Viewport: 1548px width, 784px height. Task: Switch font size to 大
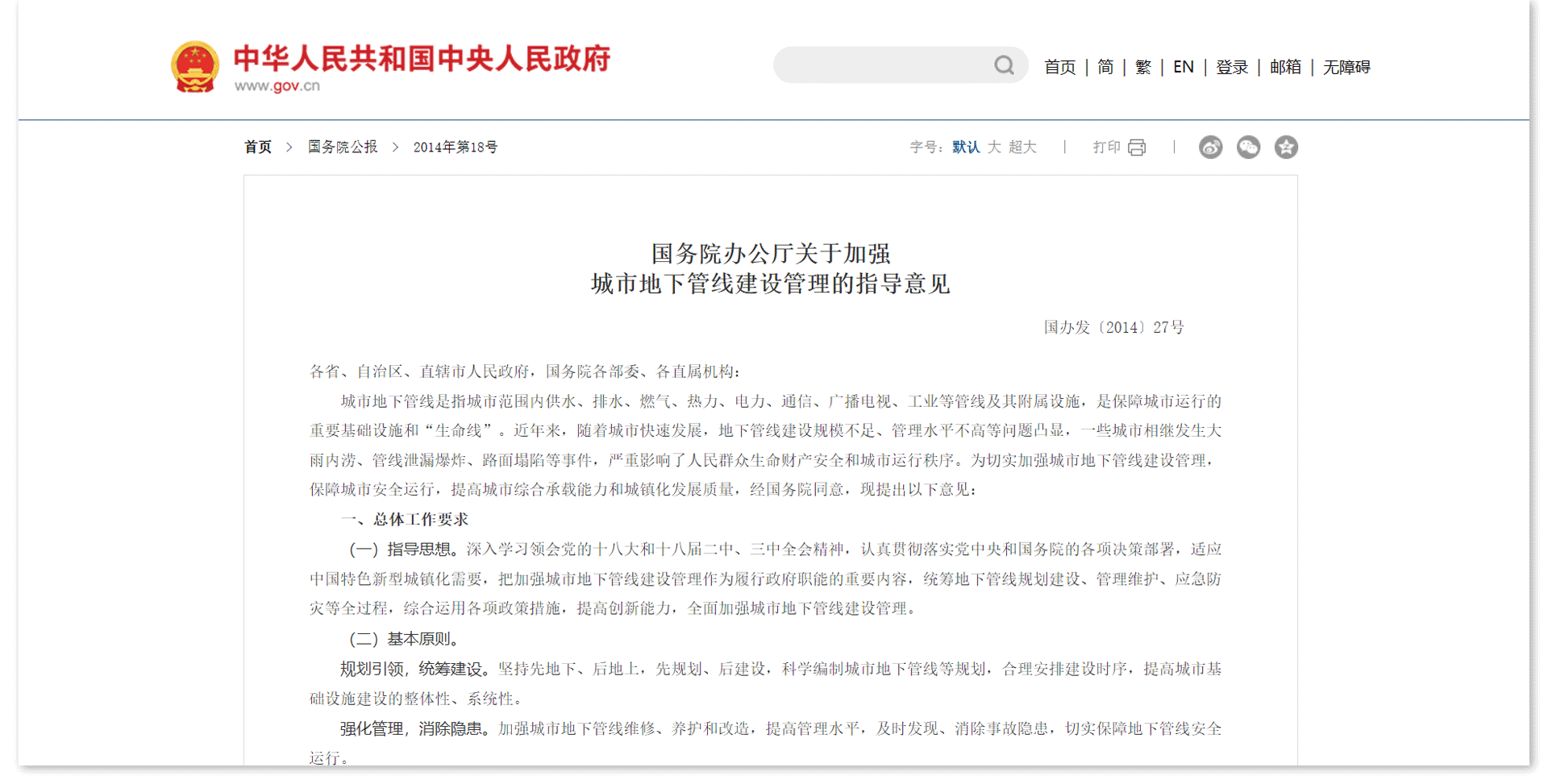pos(994,147)
